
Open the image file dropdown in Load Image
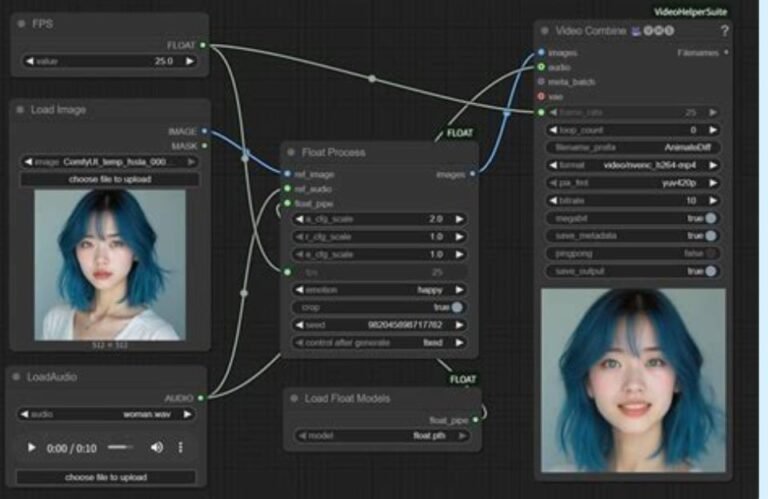110,162
